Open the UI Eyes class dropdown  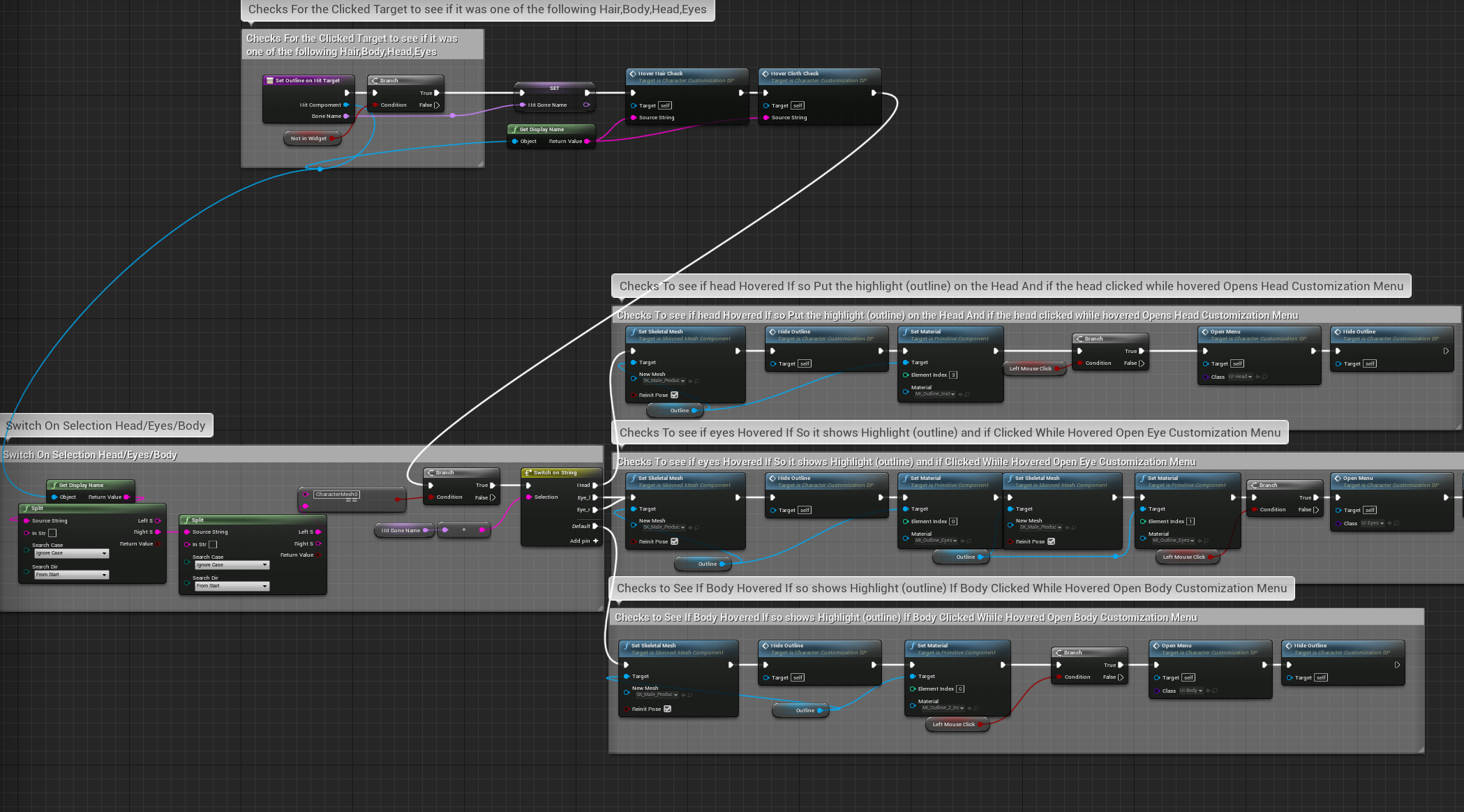pyautogui.click(x=1372, y=523)
